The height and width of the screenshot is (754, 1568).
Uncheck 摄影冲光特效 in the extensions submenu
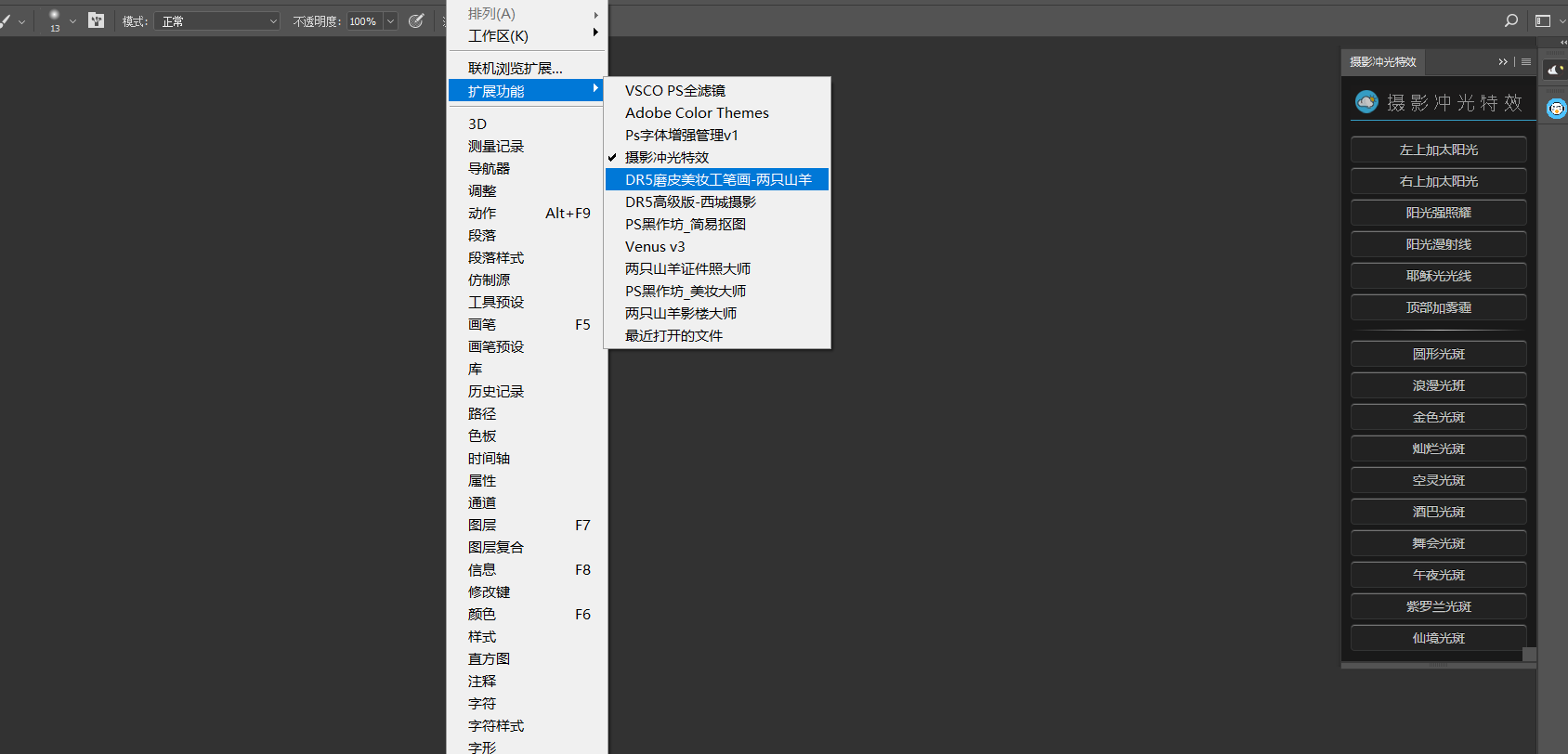(666, 158)
